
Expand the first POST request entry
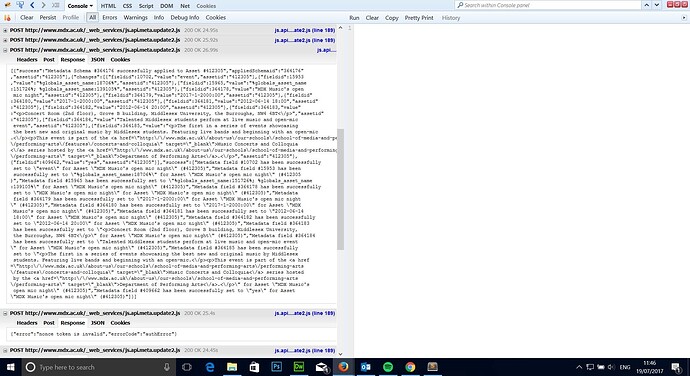5,30
